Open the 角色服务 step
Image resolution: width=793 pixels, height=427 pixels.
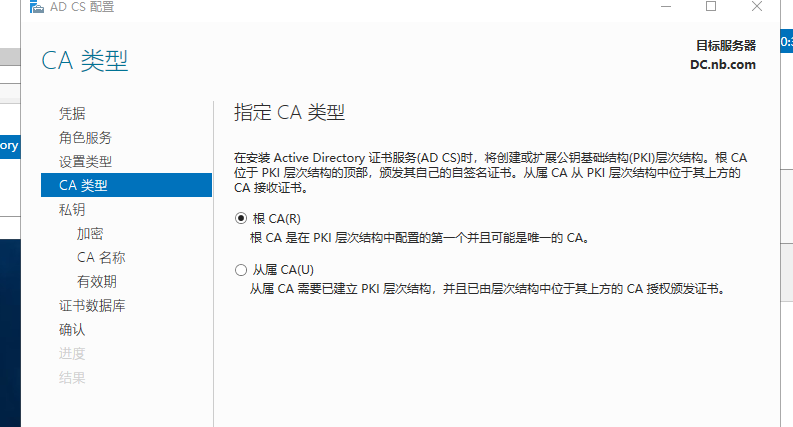85,137
